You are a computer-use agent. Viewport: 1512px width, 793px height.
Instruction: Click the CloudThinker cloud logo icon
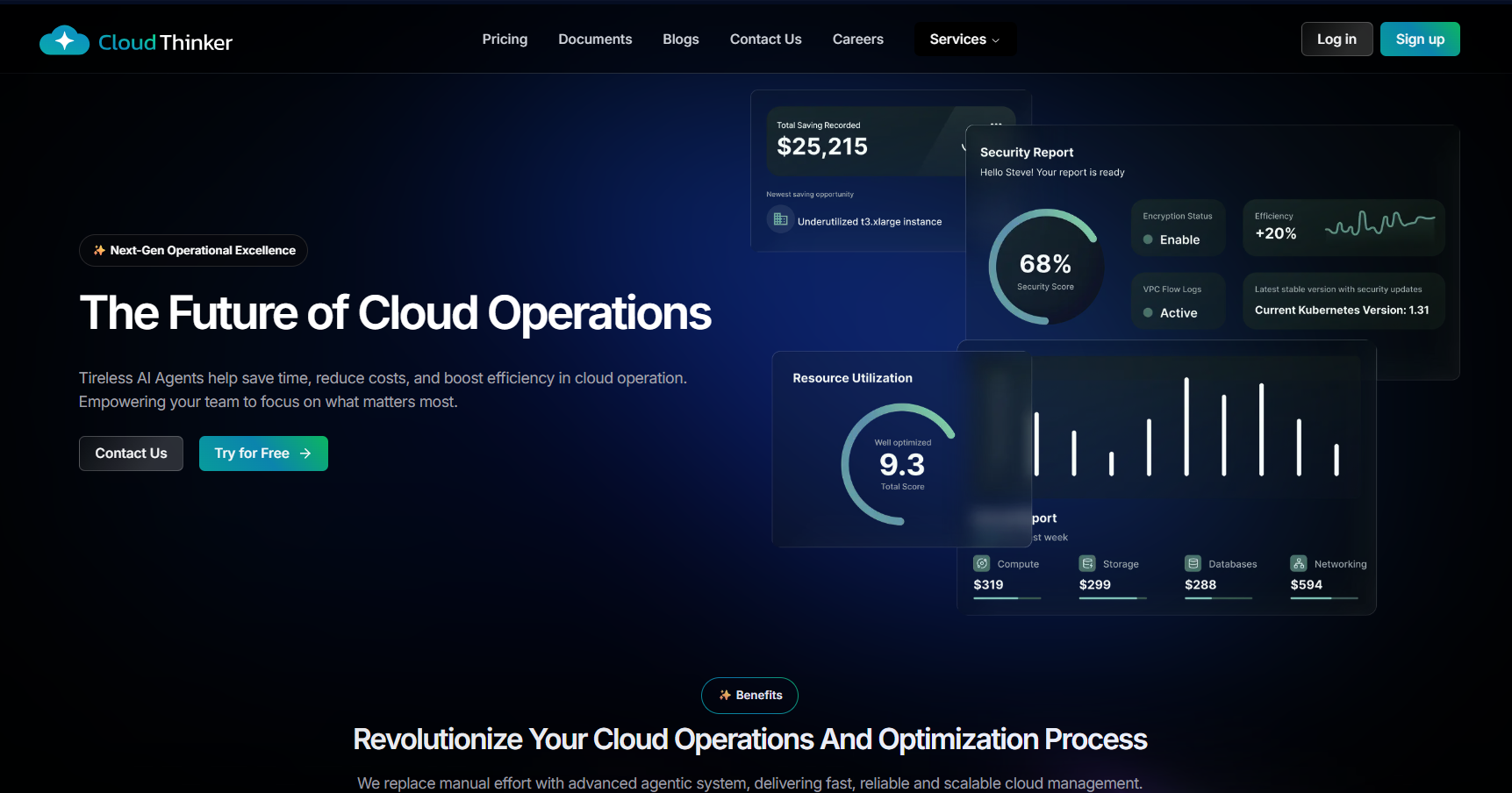pyautogui.click(x=64, y=40)
